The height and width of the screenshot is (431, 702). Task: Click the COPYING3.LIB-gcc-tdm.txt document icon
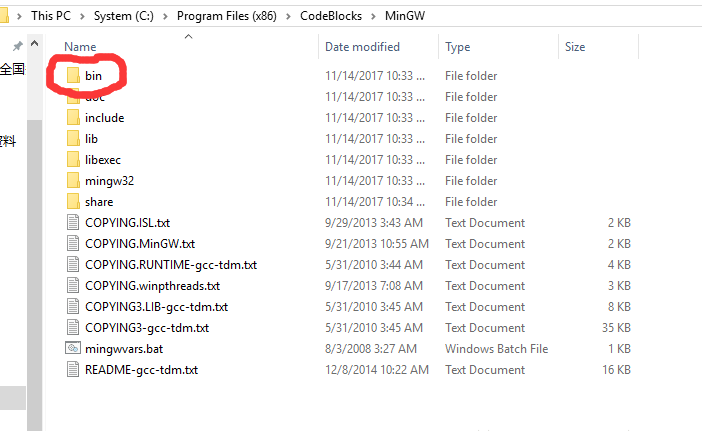(73, 307)
